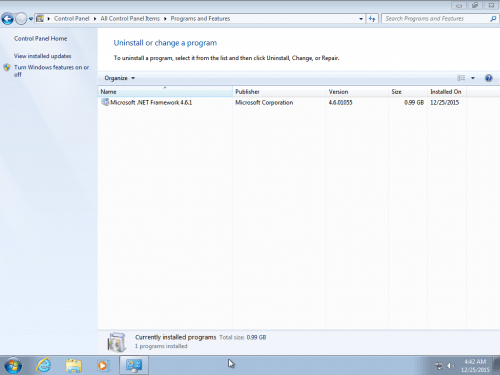Click the shield icon beside Windows features

(7, 67)
